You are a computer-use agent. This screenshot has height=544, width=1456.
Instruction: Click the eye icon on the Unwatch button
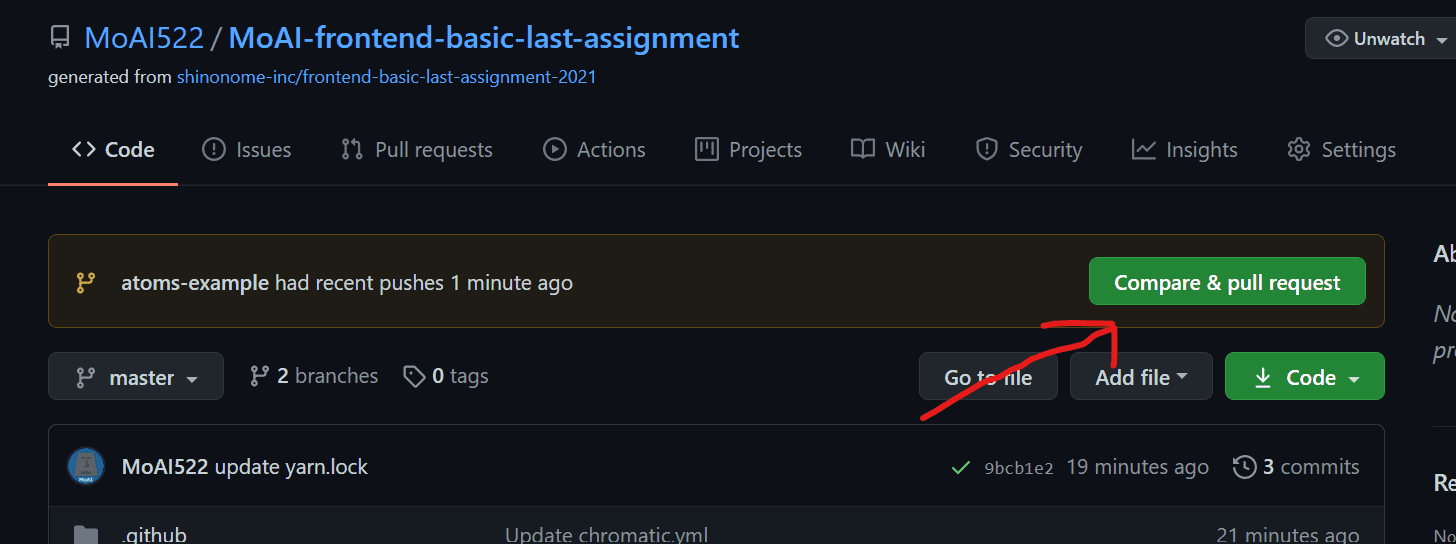point(1336,39)
